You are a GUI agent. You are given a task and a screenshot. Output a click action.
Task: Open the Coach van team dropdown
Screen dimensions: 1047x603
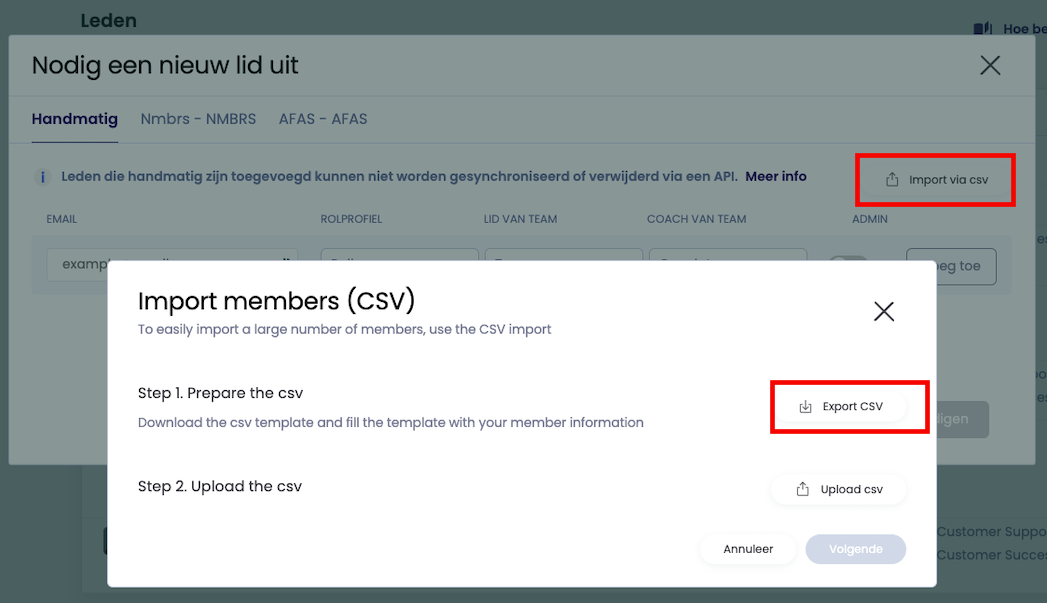727,257
